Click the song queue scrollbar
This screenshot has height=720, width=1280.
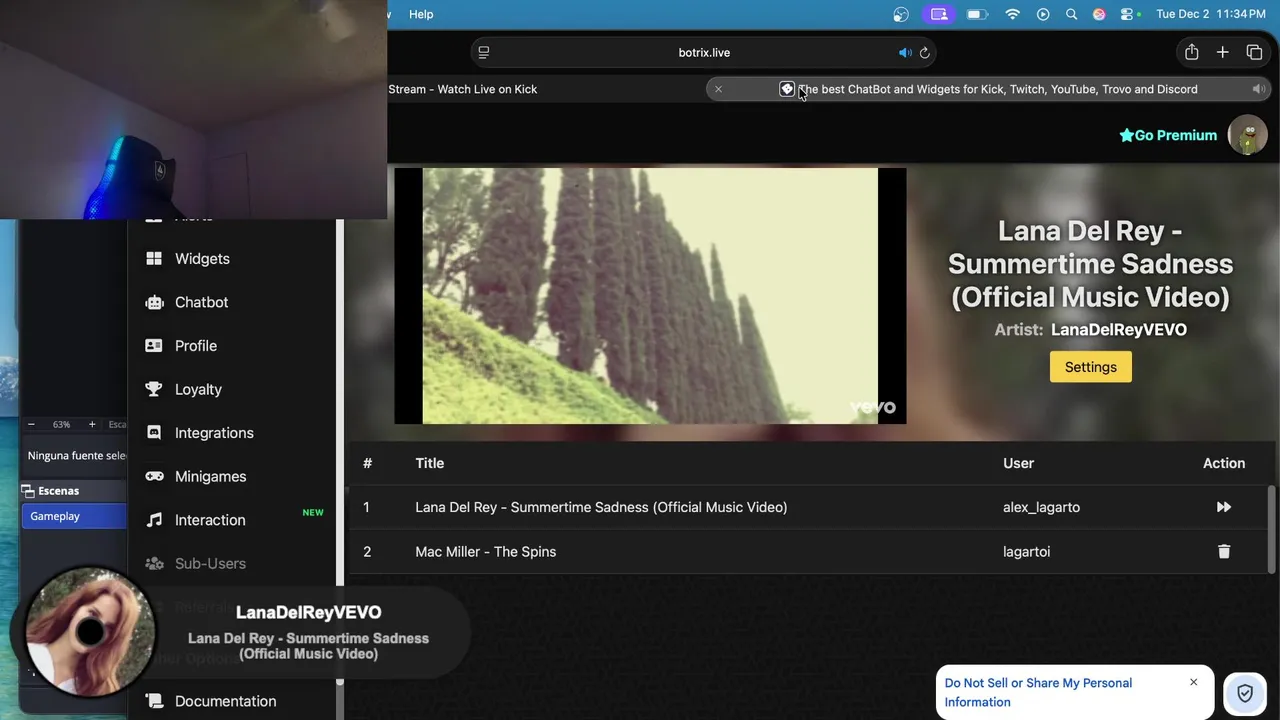click(1272, 529)
